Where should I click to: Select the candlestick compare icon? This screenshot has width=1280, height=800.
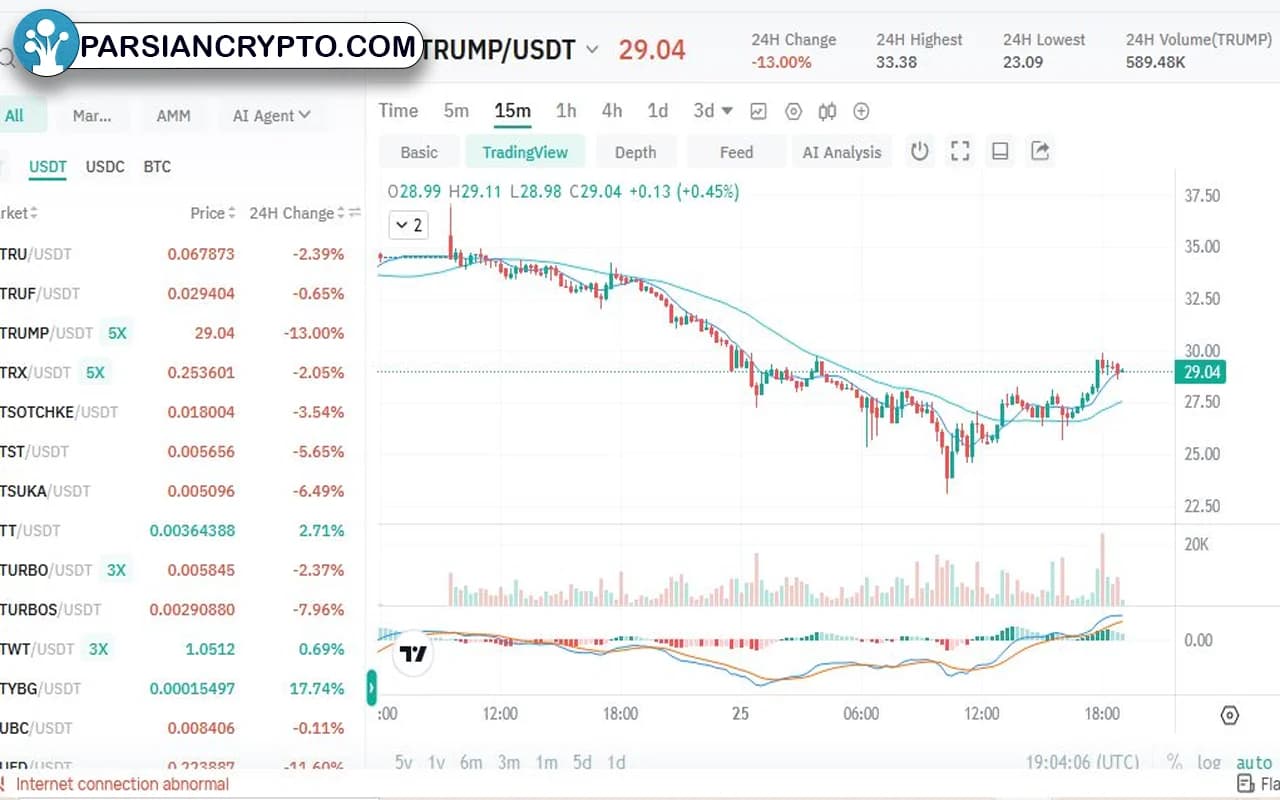[828, 111]
